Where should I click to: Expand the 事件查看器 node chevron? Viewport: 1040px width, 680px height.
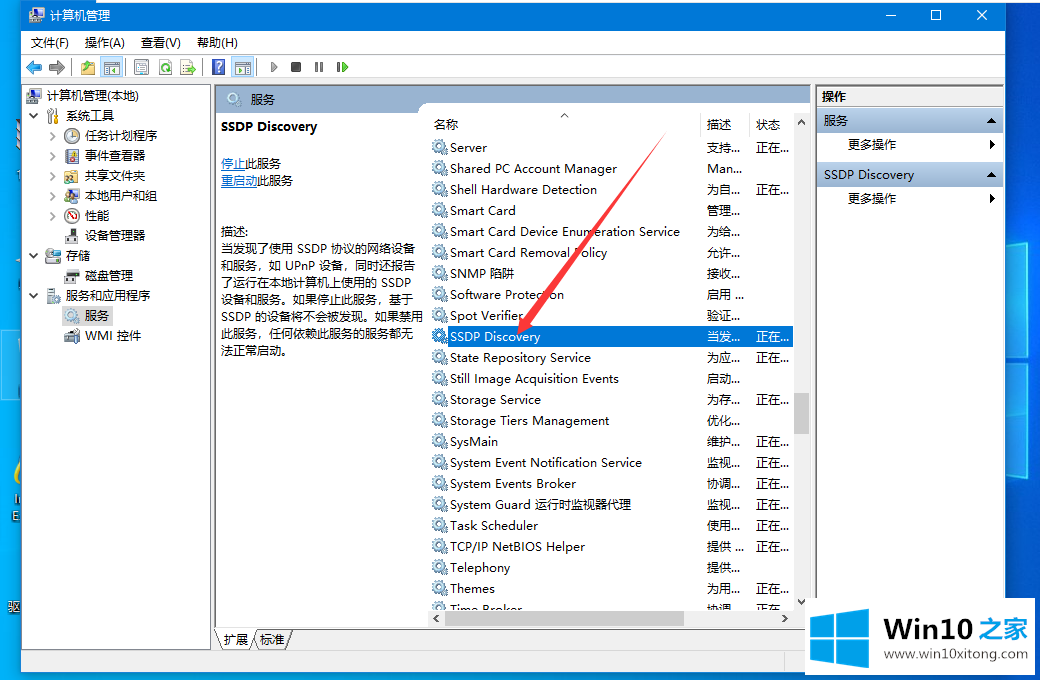(52, 156)
